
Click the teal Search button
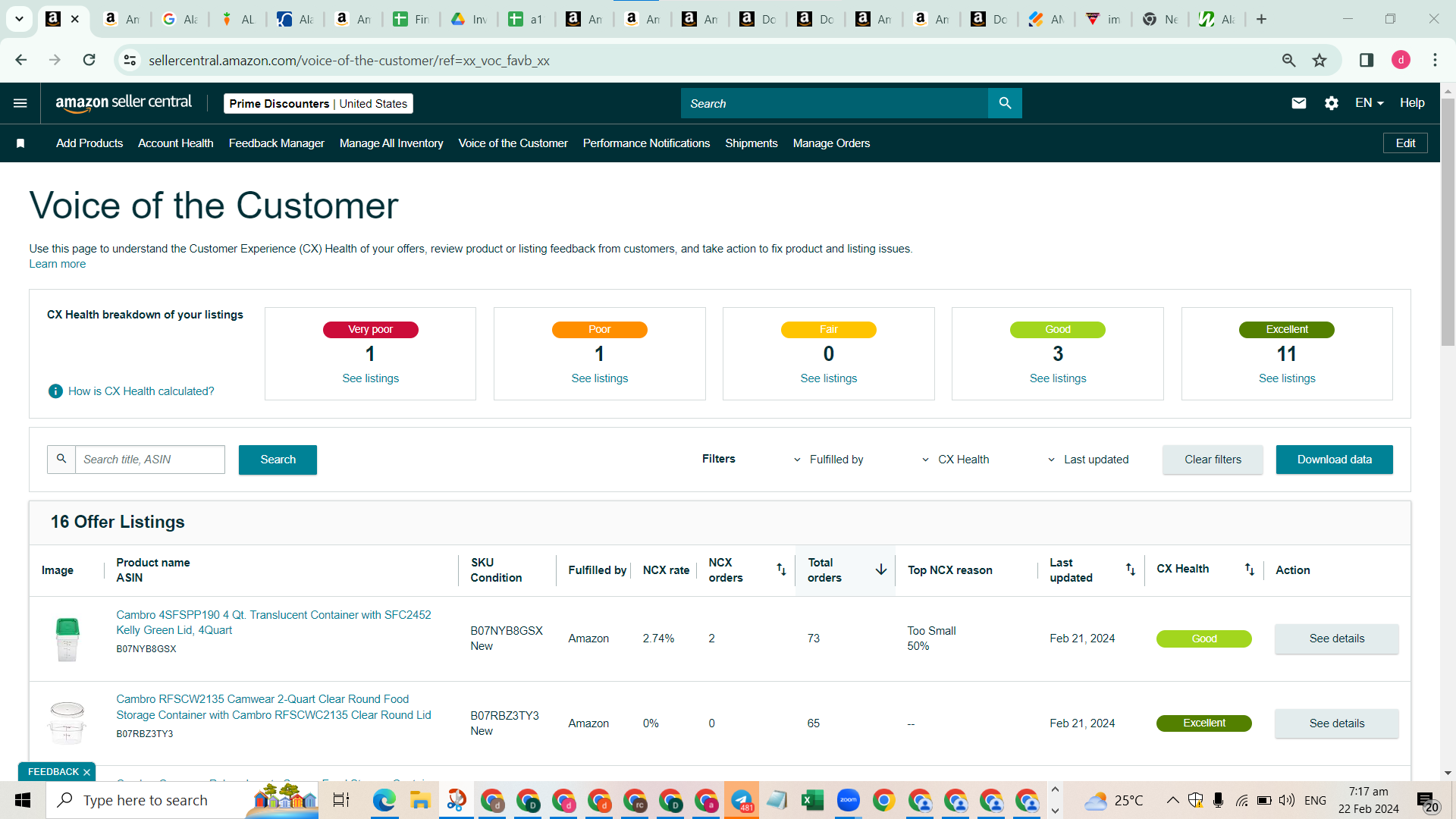278,460
